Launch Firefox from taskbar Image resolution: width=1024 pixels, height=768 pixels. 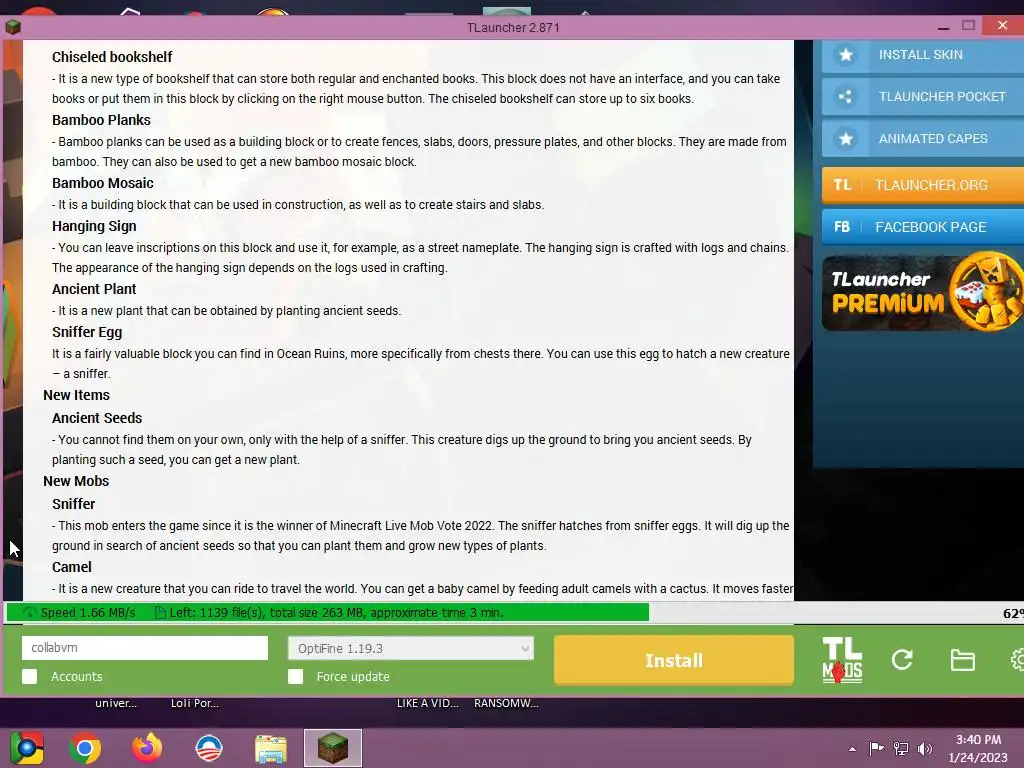click(x=146, y=748)
